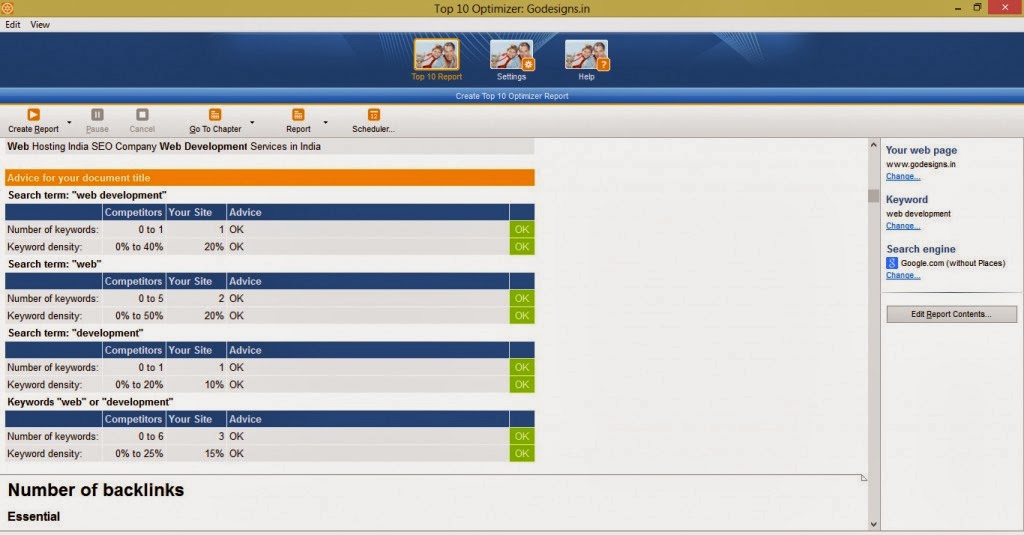Click green OK badge for 0 to 5 row
Viewport: 1024px width, 535px height.
[522, 299]
